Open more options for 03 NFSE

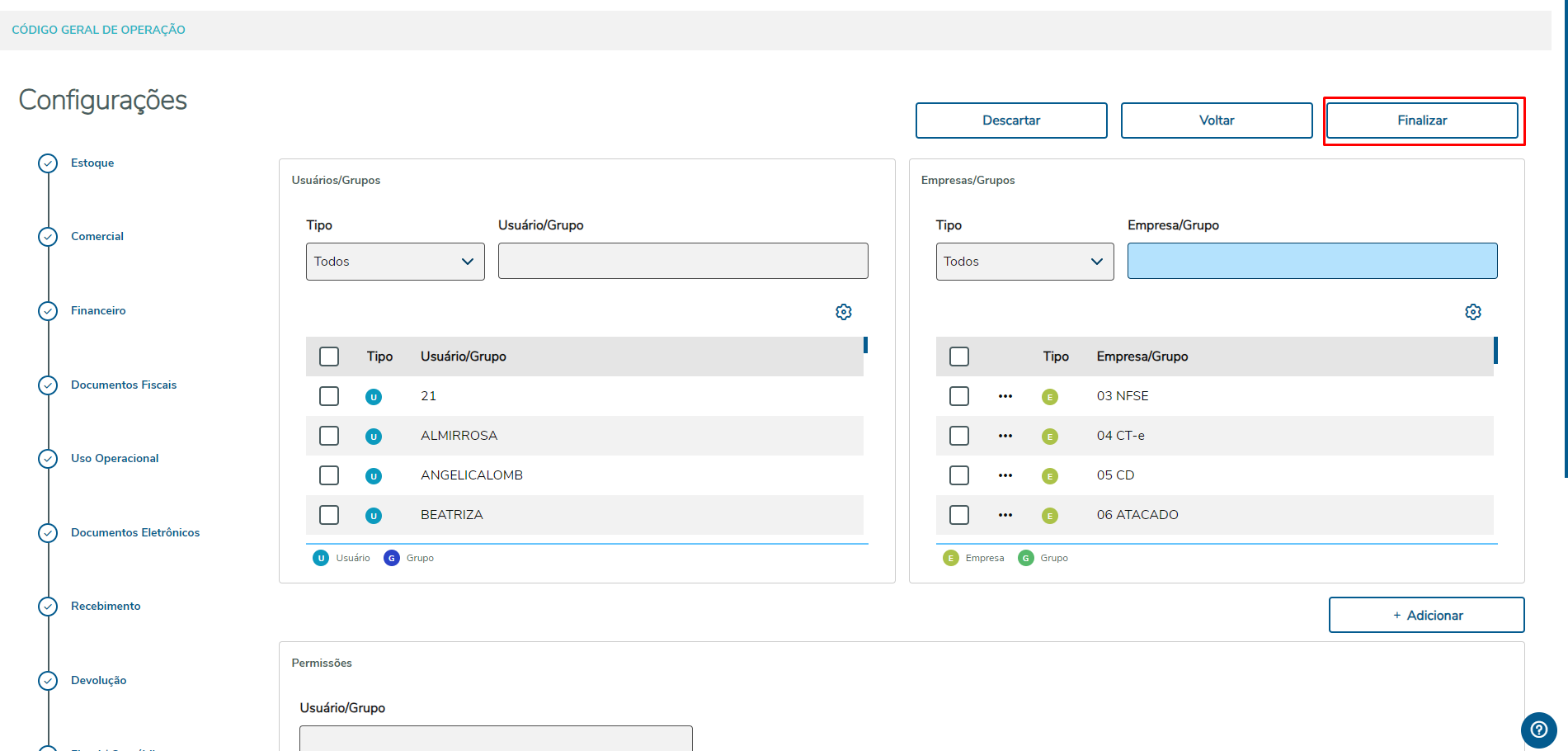(x=1005, y=396)
